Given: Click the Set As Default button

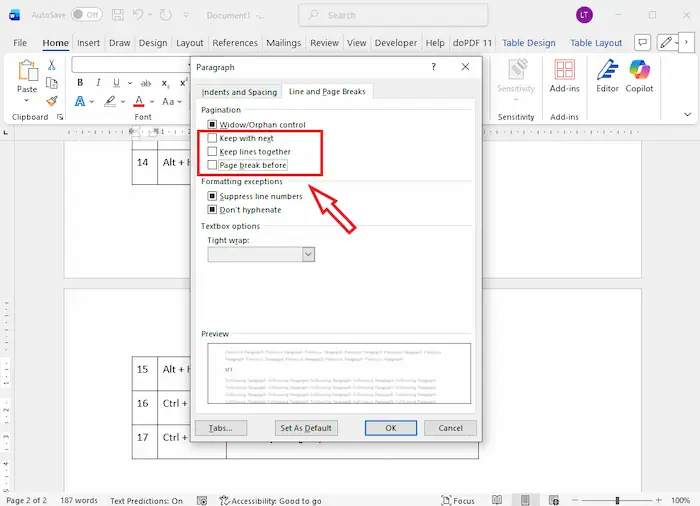Looking at the screenshot, I should tap(307, 428).
